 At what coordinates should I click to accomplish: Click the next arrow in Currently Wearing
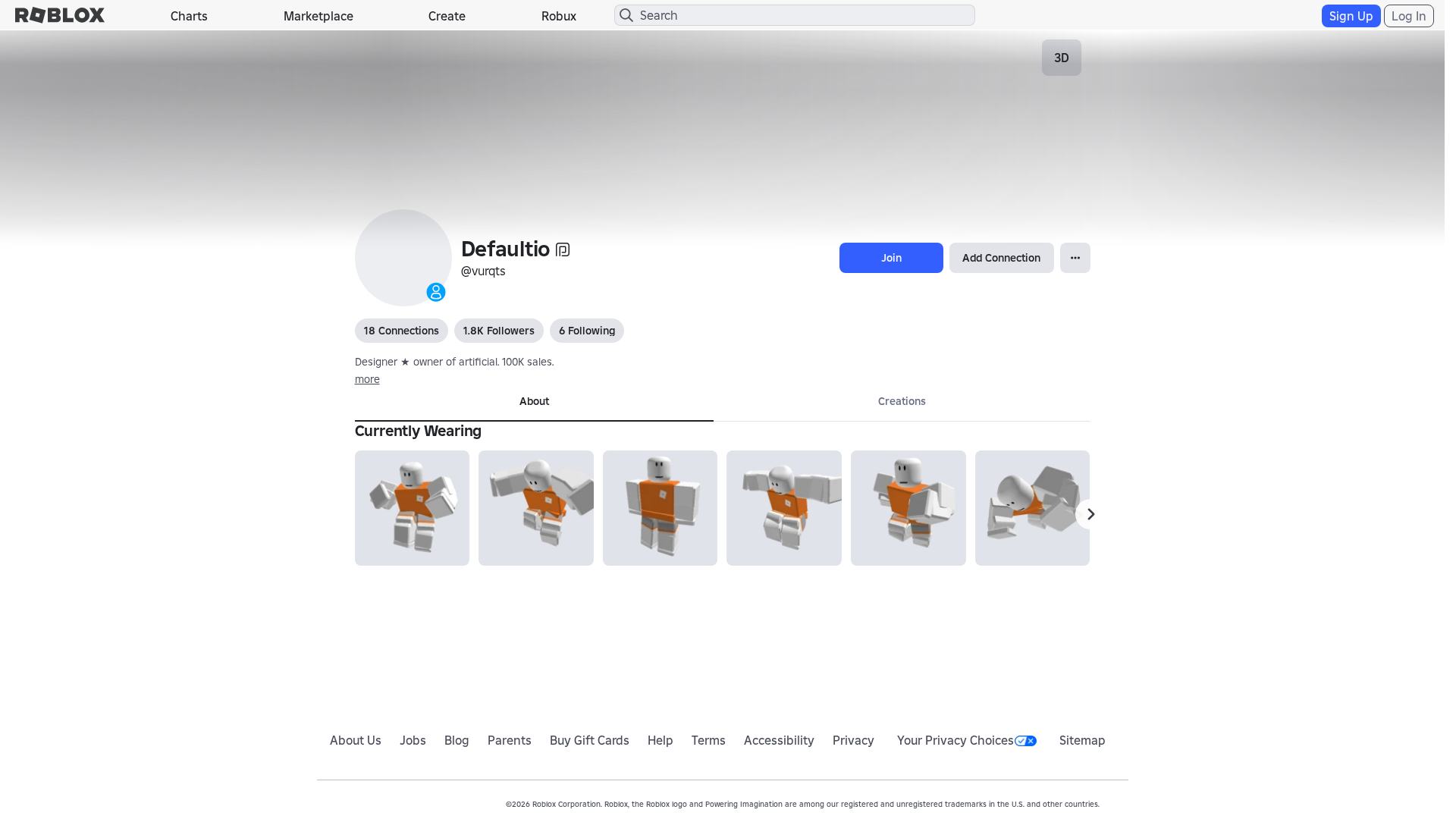click(1090, 514)
